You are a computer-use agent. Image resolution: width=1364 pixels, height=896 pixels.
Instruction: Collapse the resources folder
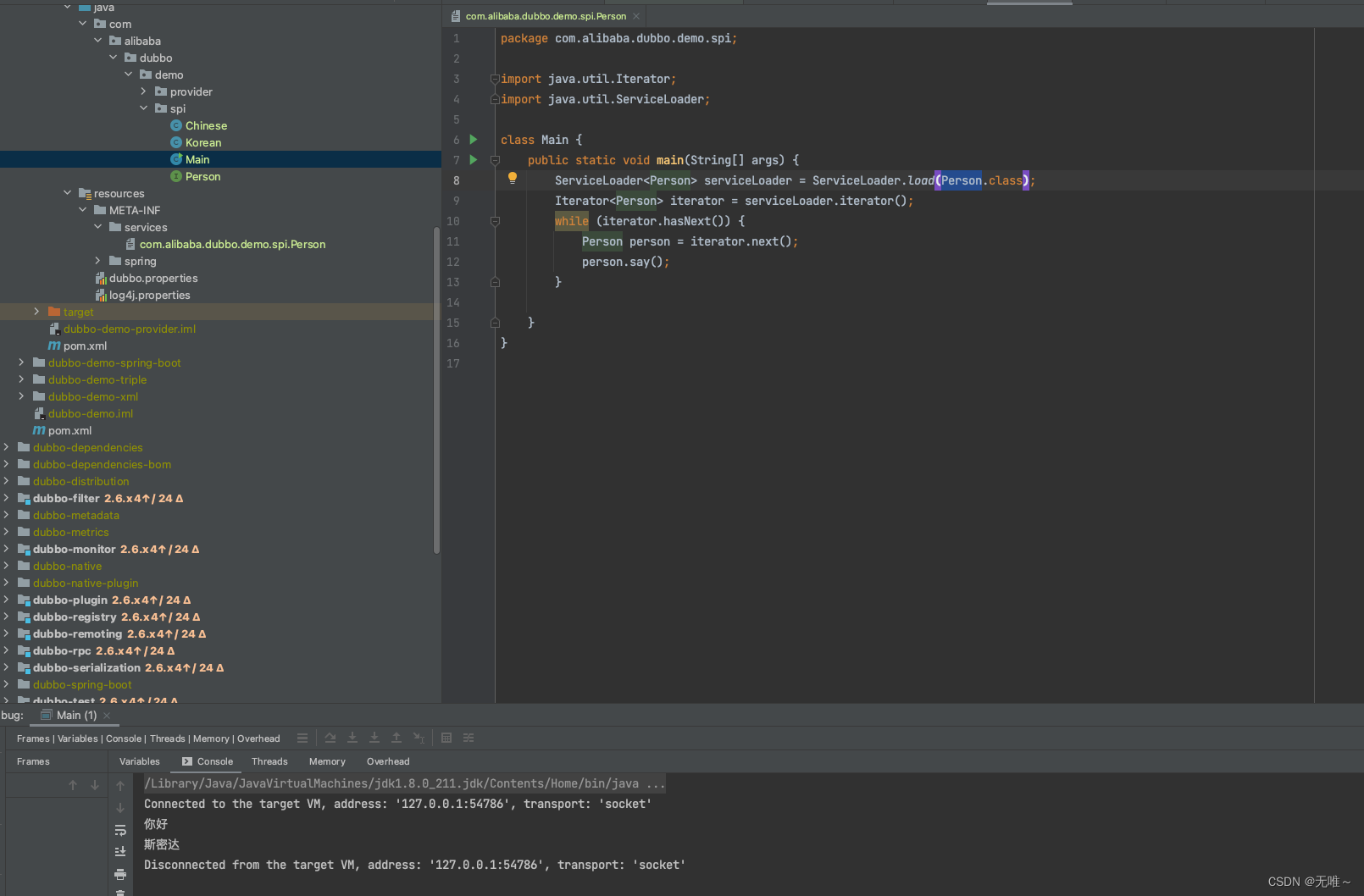(68, 193)
